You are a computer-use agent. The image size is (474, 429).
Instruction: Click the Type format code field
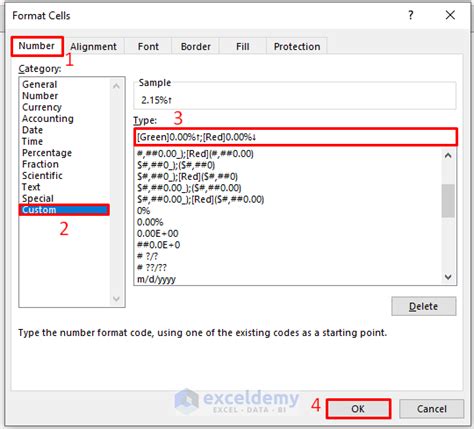[295, 137]
